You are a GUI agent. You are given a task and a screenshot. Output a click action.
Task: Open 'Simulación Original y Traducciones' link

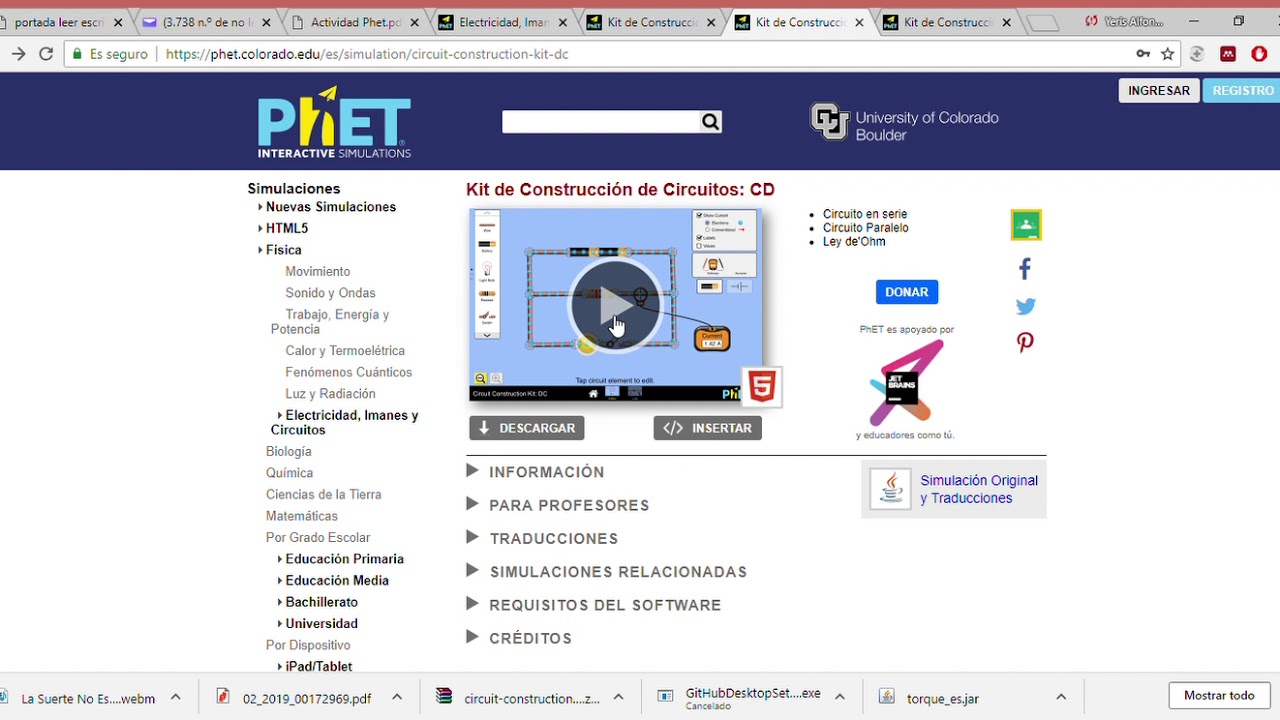tap(979, 489)
